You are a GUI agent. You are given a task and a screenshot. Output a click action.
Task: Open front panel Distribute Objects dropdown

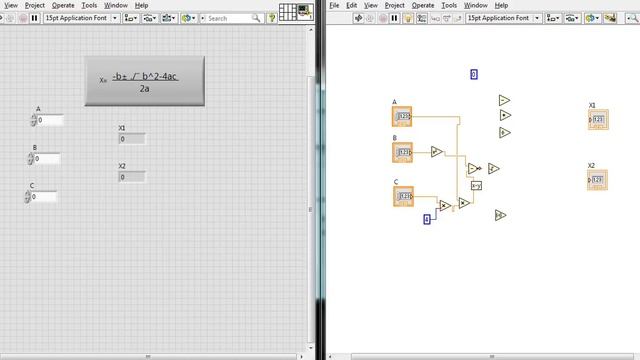[150, 18]
